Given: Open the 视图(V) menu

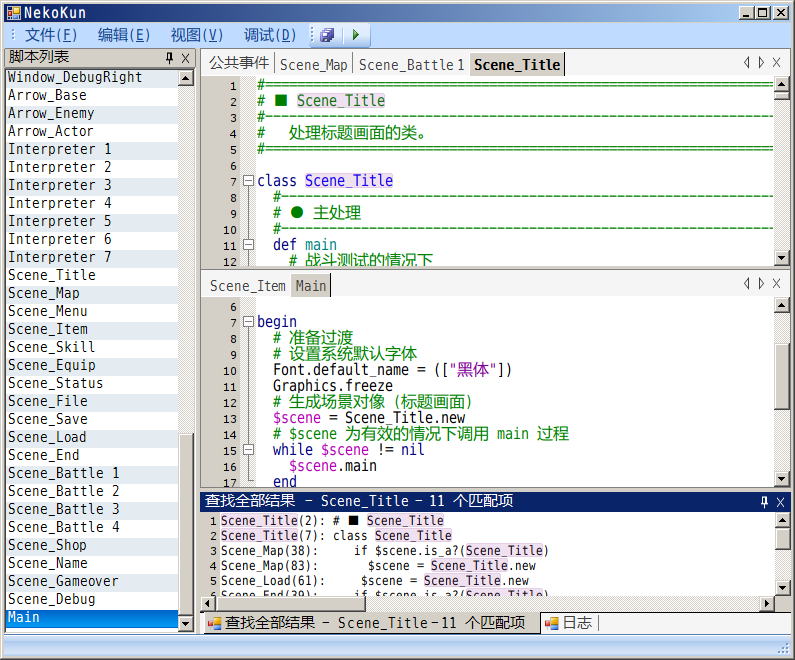Looking at the screenshot, I should [x=197, y=35].
